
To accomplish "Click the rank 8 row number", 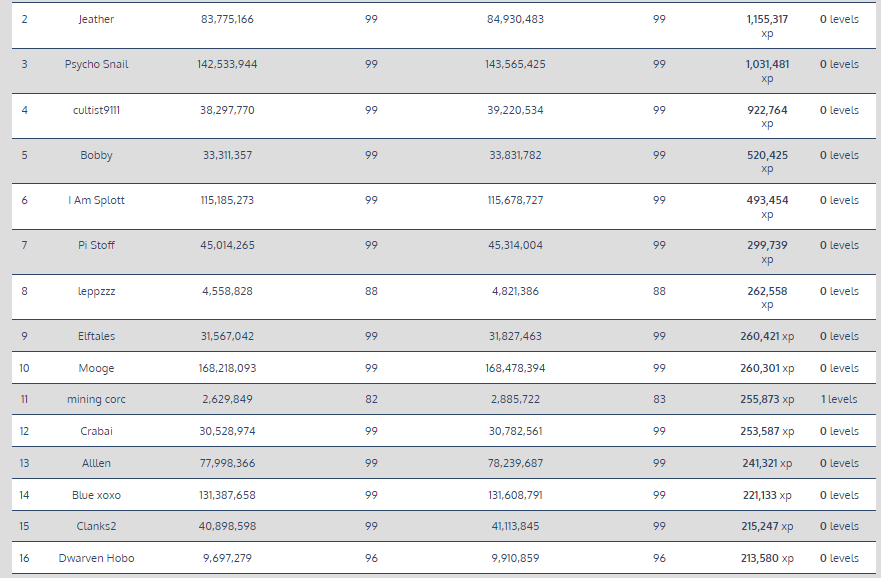I will 24,291.
